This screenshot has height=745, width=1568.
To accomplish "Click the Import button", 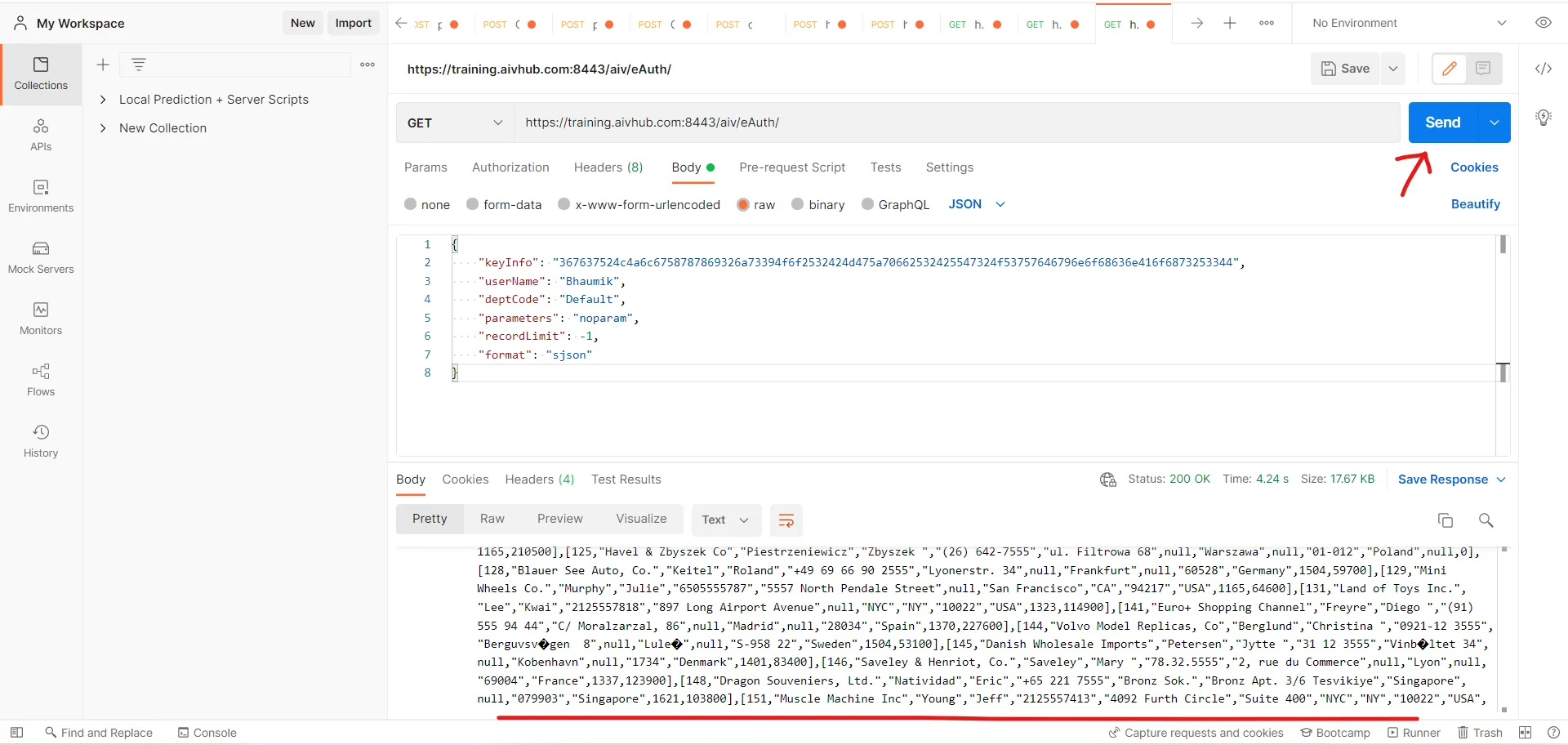I will (x=354, y=23).
